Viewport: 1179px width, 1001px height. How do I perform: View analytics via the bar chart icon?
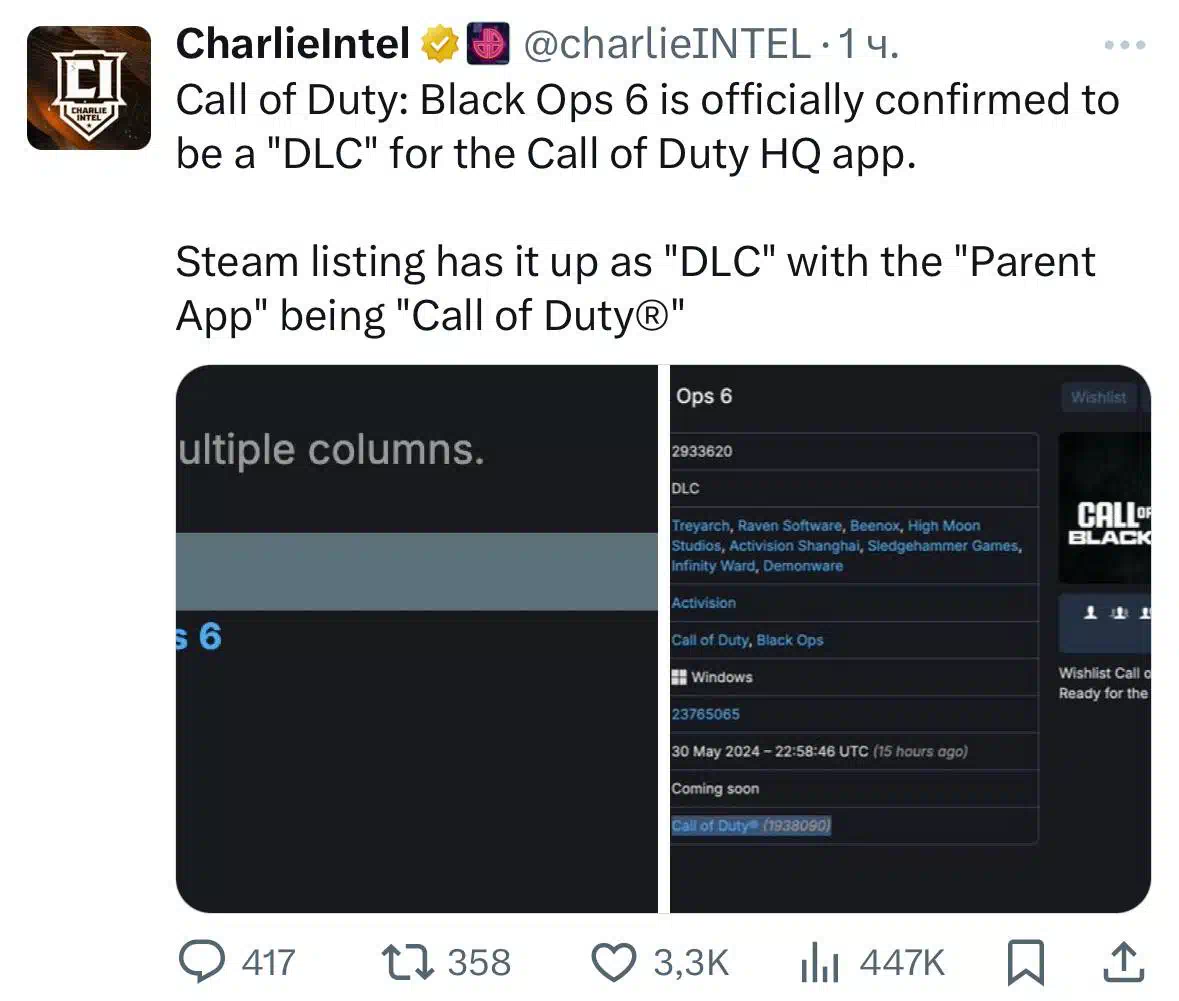point(820,962)
